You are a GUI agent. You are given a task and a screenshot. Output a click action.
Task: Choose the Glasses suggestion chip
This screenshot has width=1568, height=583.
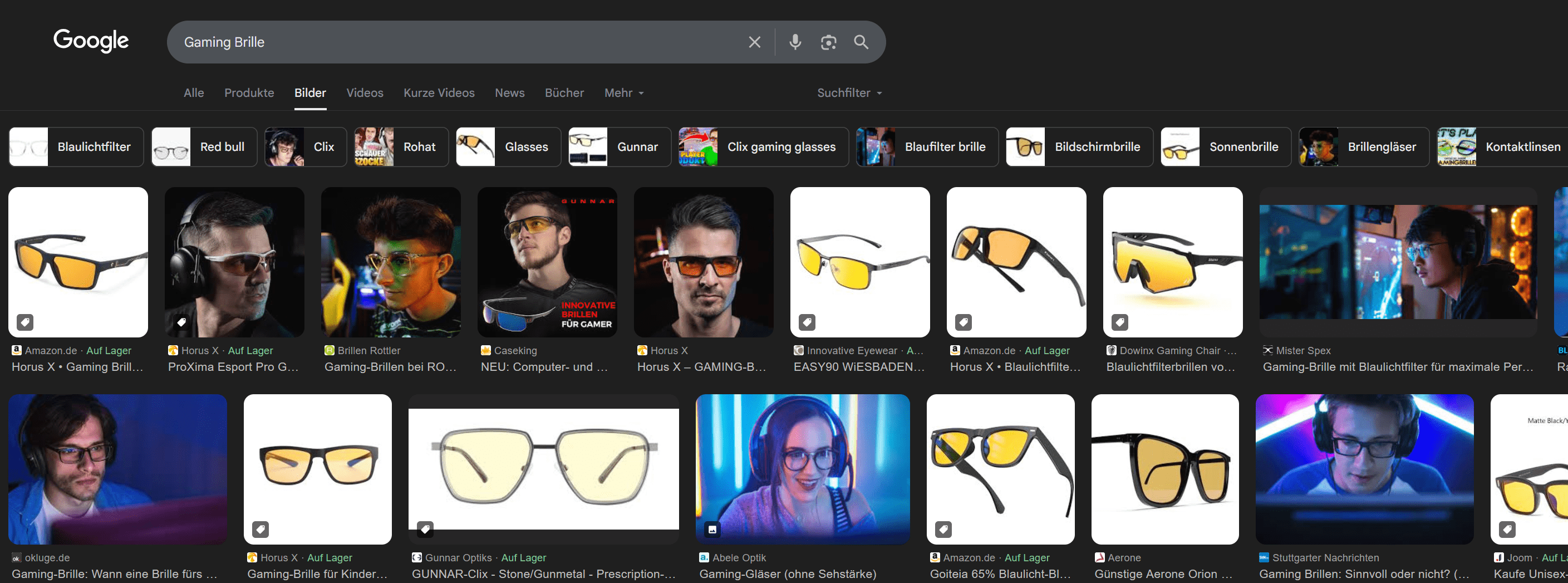pos(508,147)
